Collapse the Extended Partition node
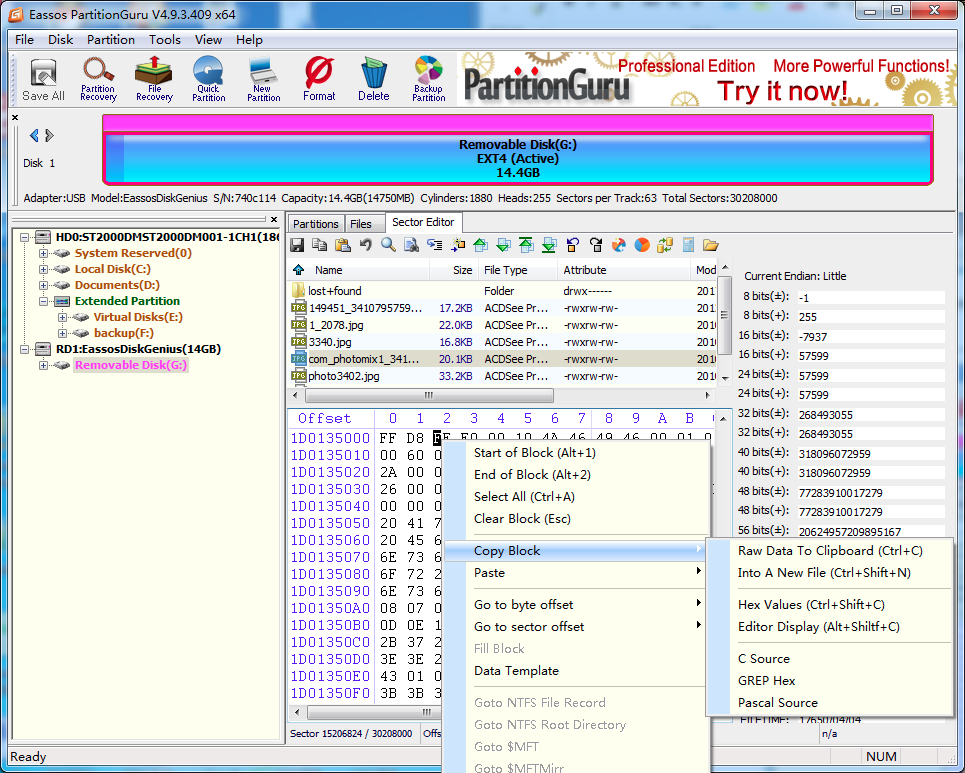 pyautogui.click(x=43, y=301)
